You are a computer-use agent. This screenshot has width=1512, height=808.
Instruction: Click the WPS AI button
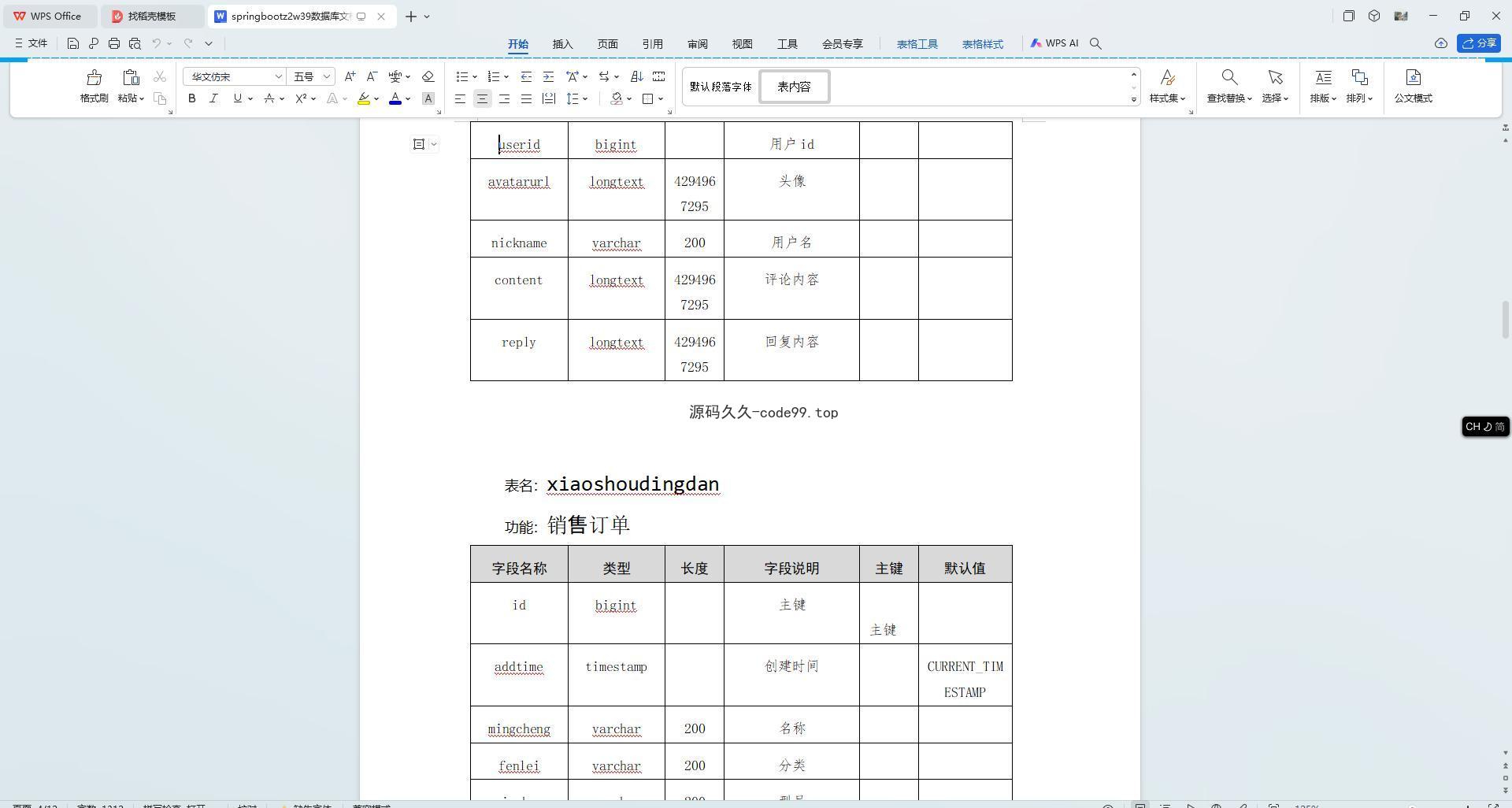[x=1054, y=43]
